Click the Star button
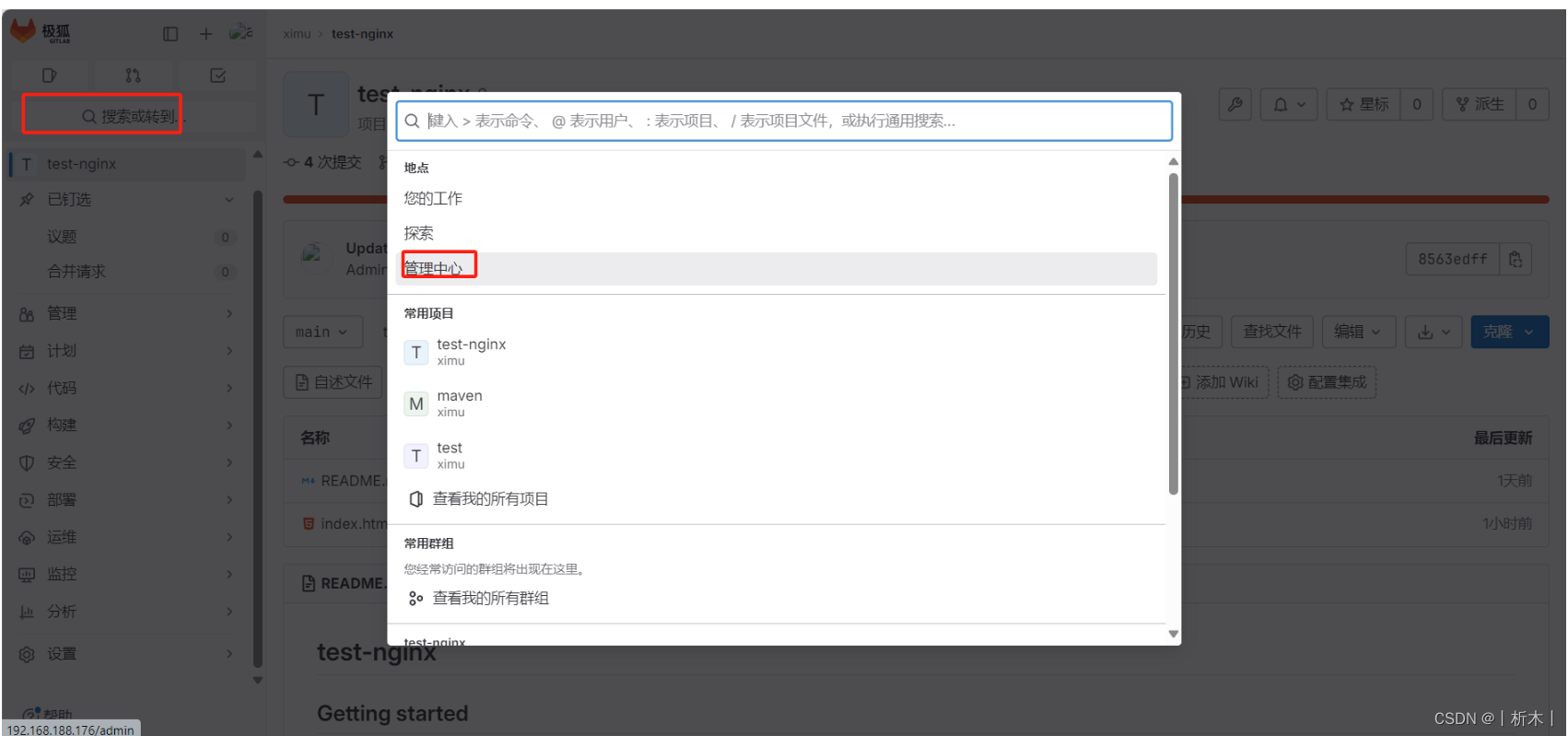Screen dimensions: 1568x736 [1363, 105]
